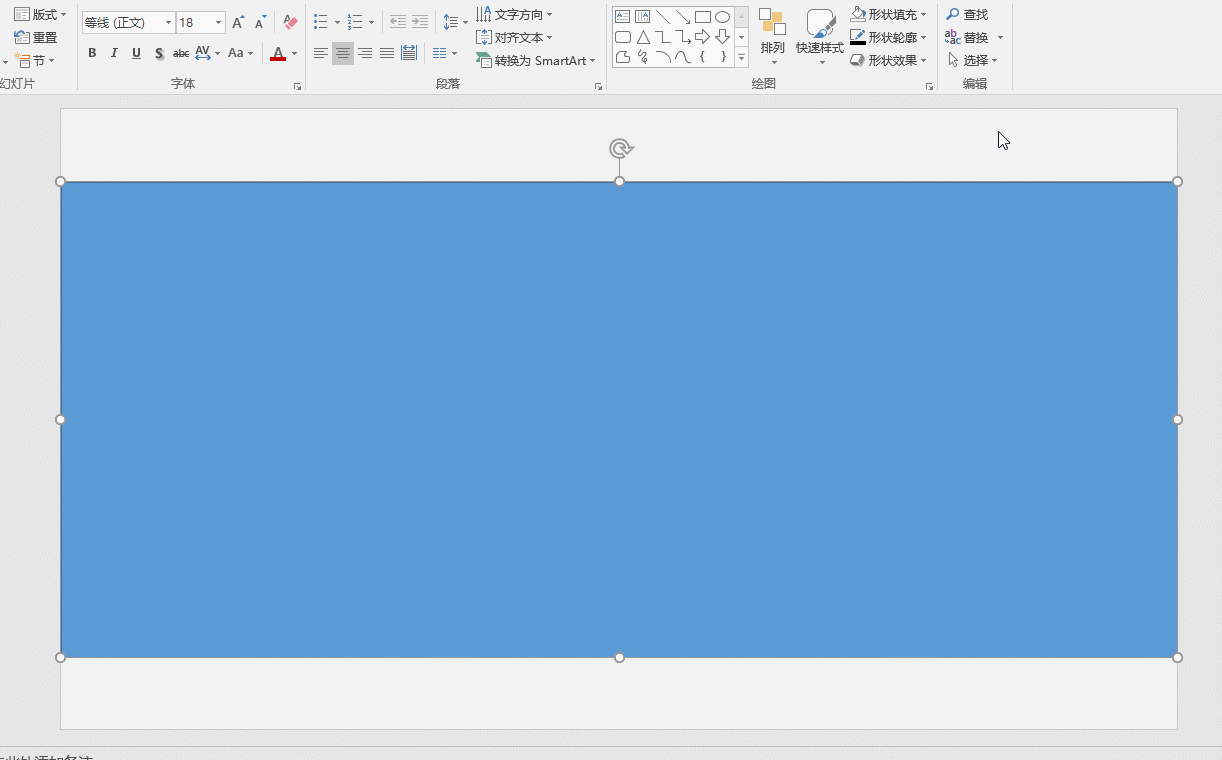
Task: Open the 文字方向 text direction menu
Action: coord(514,14)
